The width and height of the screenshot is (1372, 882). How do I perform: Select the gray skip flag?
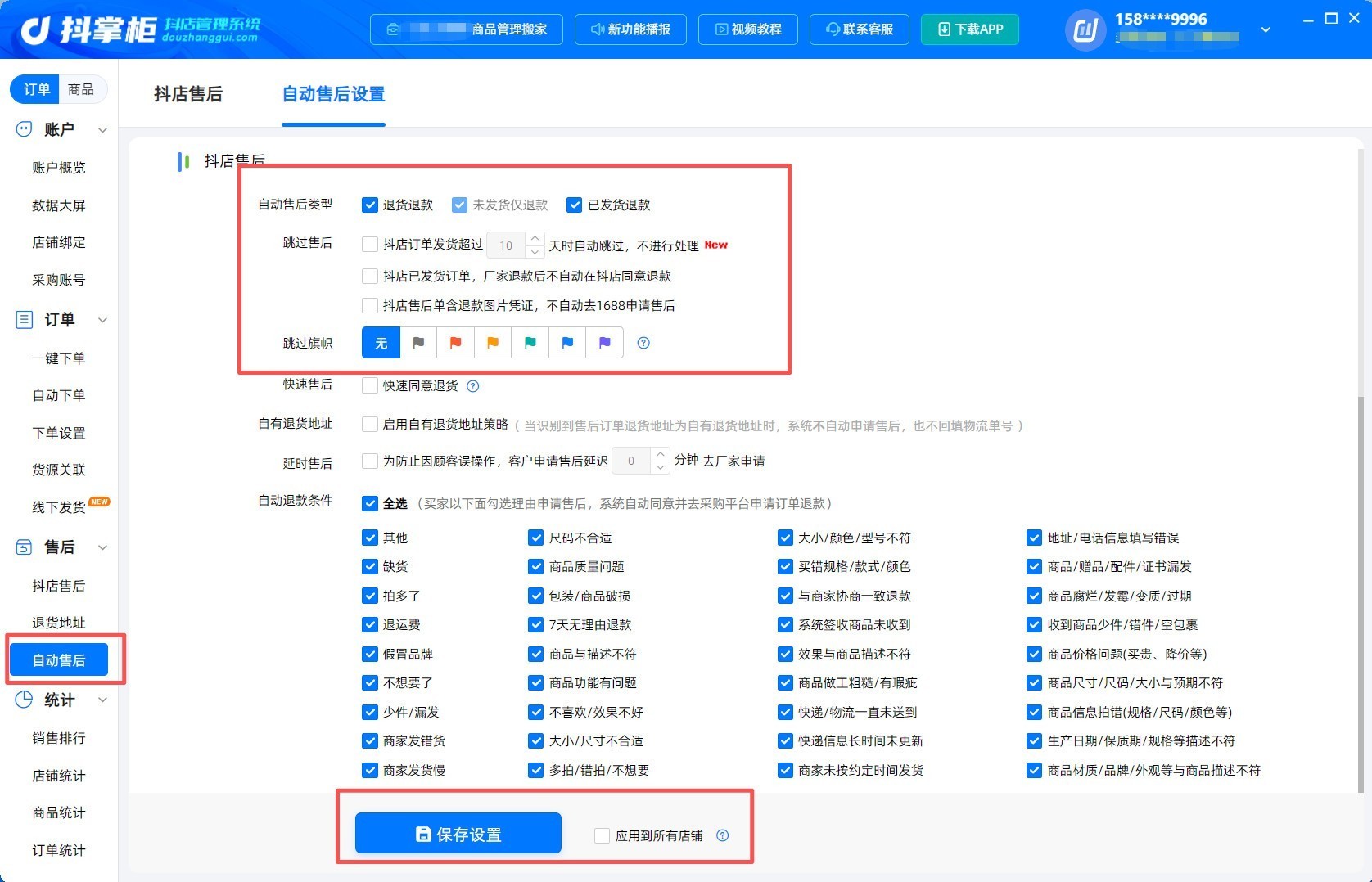point(418,343)
